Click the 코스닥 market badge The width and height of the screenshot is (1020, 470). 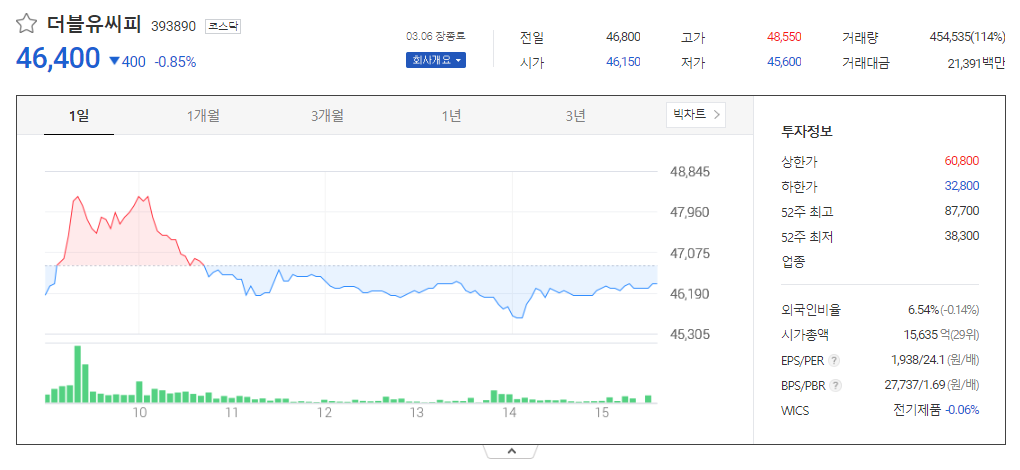click(223, 26)
